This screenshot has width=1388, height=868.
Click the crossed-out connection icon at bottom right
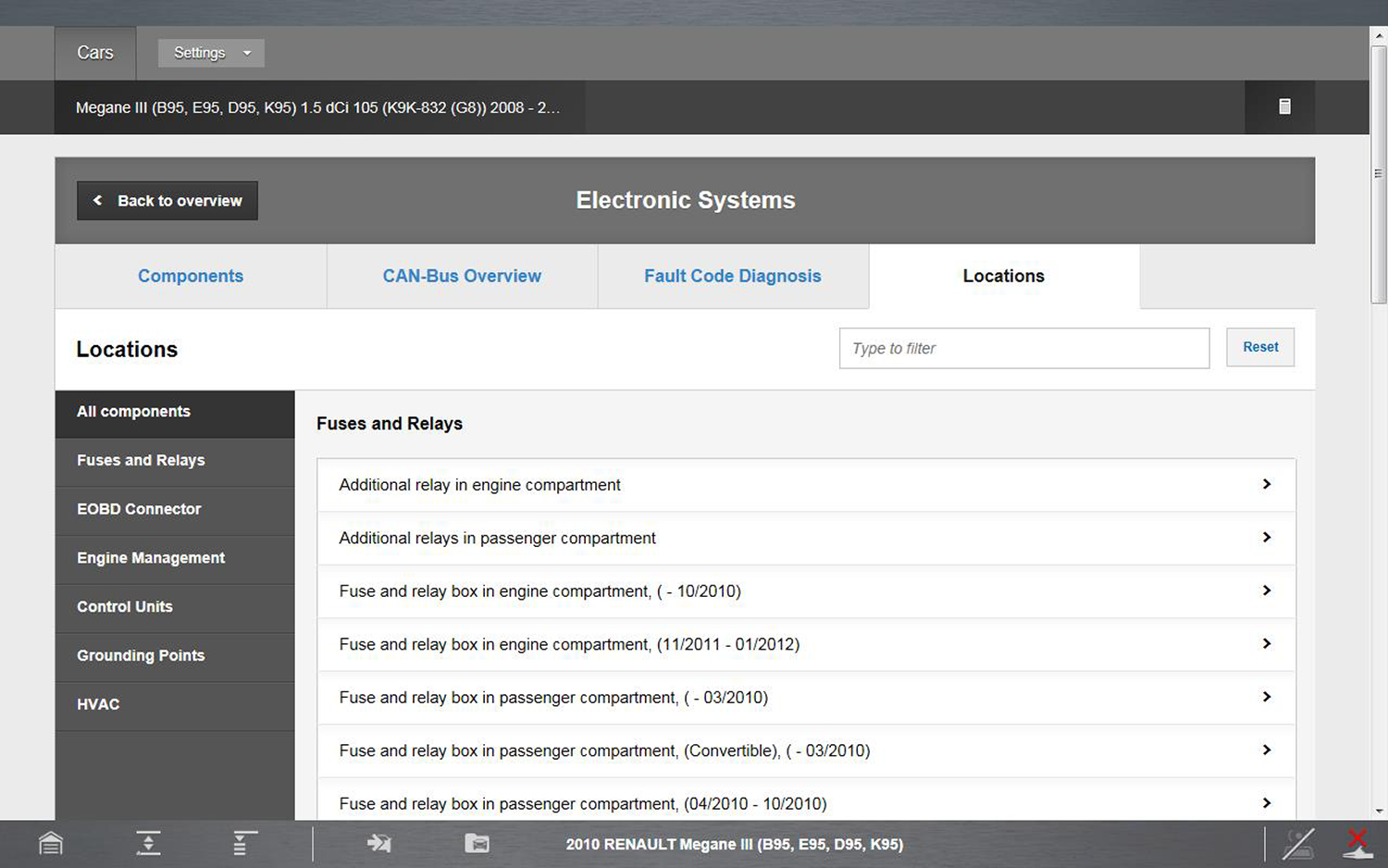pos(1298,843)
